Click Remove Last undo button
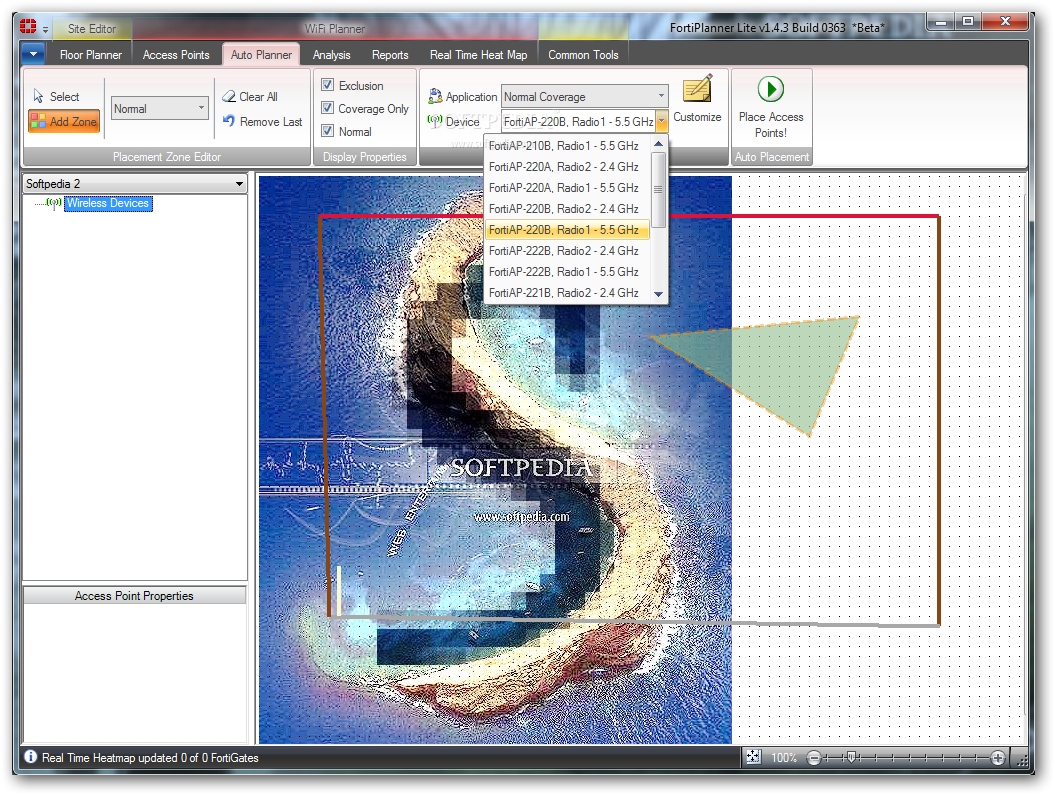The image size is (1055, 795). (262, 122)
